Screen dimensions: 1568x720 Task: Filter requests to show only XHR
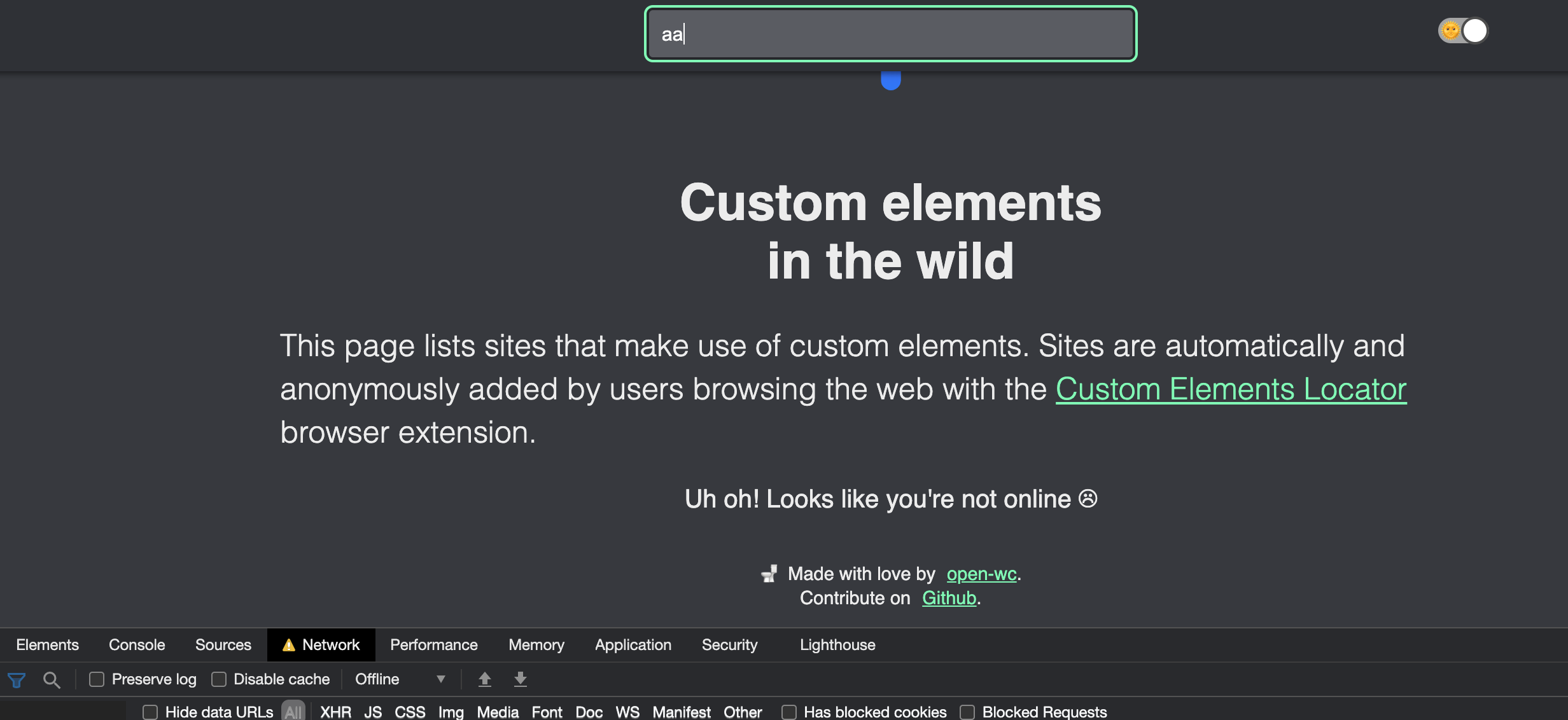pos(337,712)
